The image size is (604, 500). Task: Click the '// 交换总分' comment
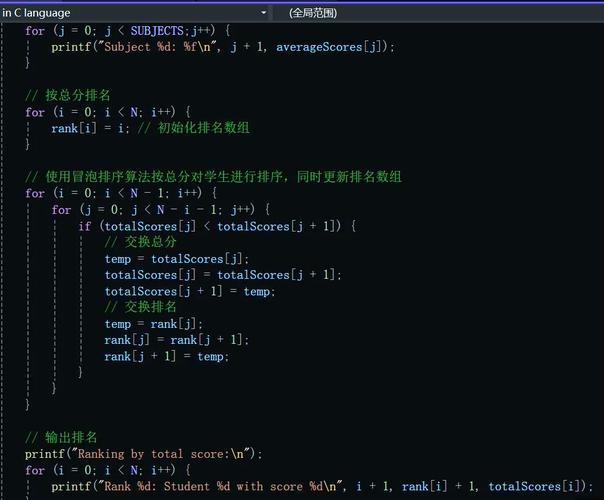pos(141,242)
